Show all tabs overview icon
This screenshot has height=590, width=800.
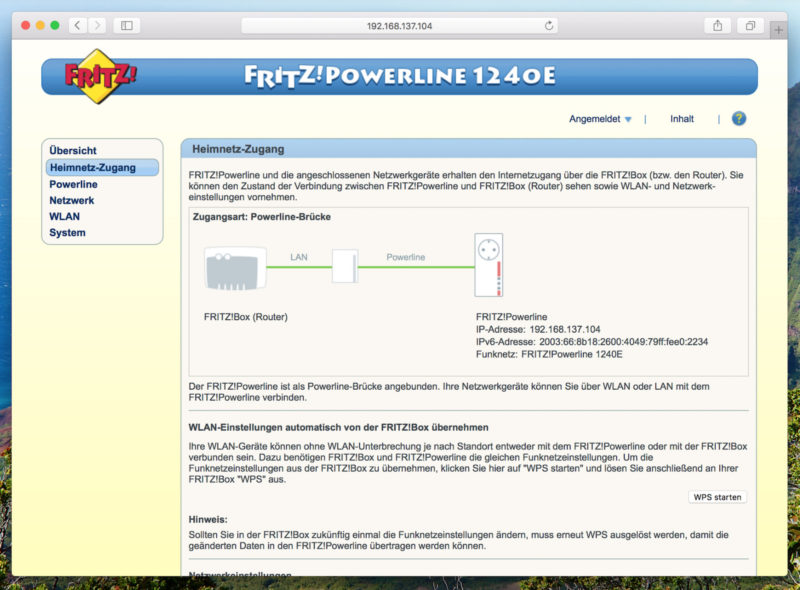click(750, 26)
